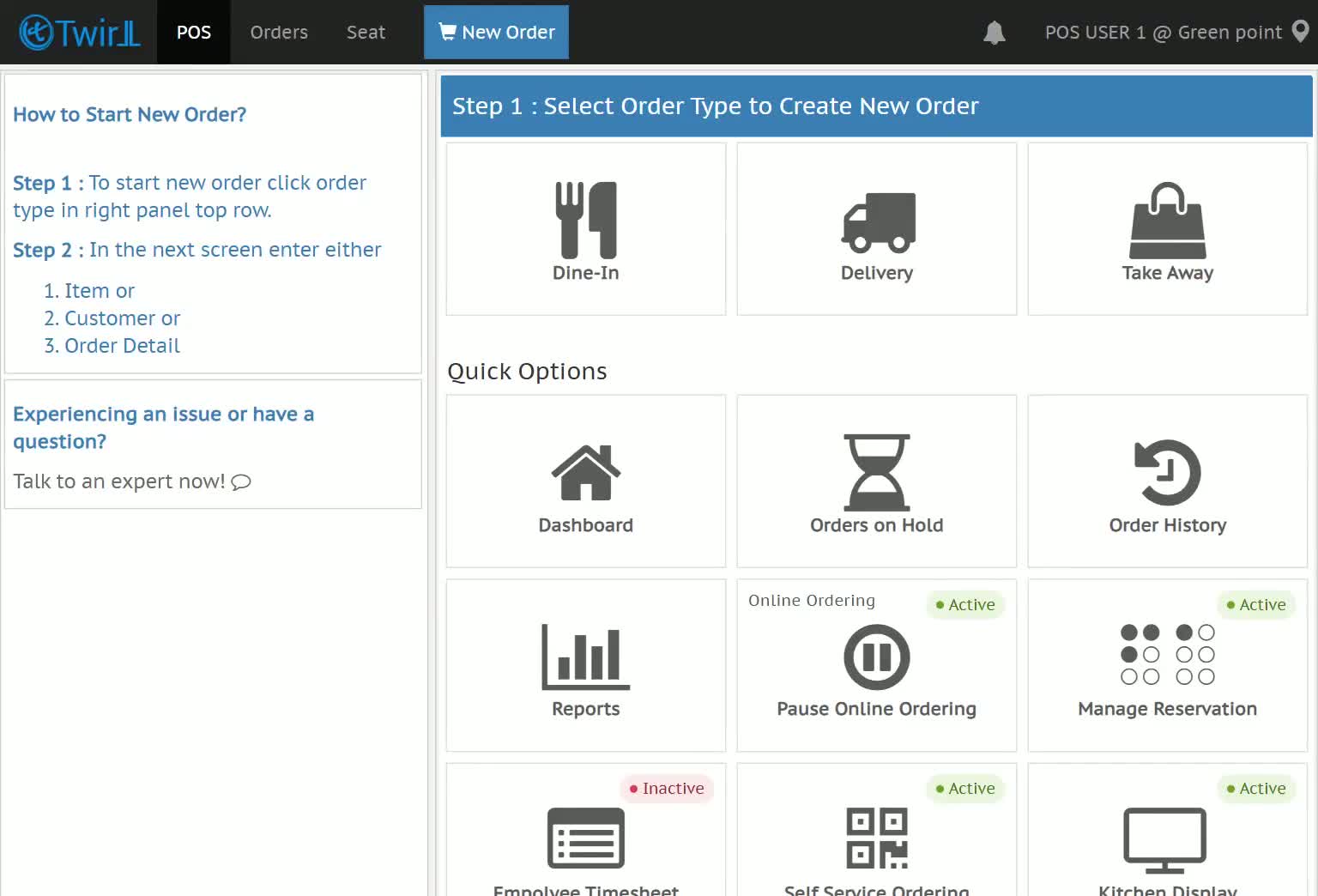Click 'How to Start New Order?' heading
1318x896 pixels.
[130, 114]
